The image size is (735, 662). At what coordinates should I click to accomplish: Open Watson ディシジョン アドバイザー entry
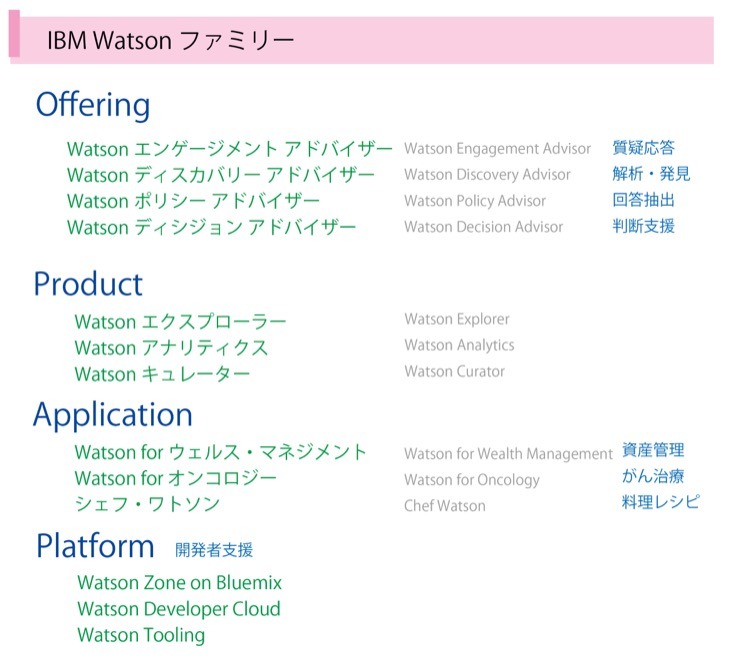coord(211,227)
